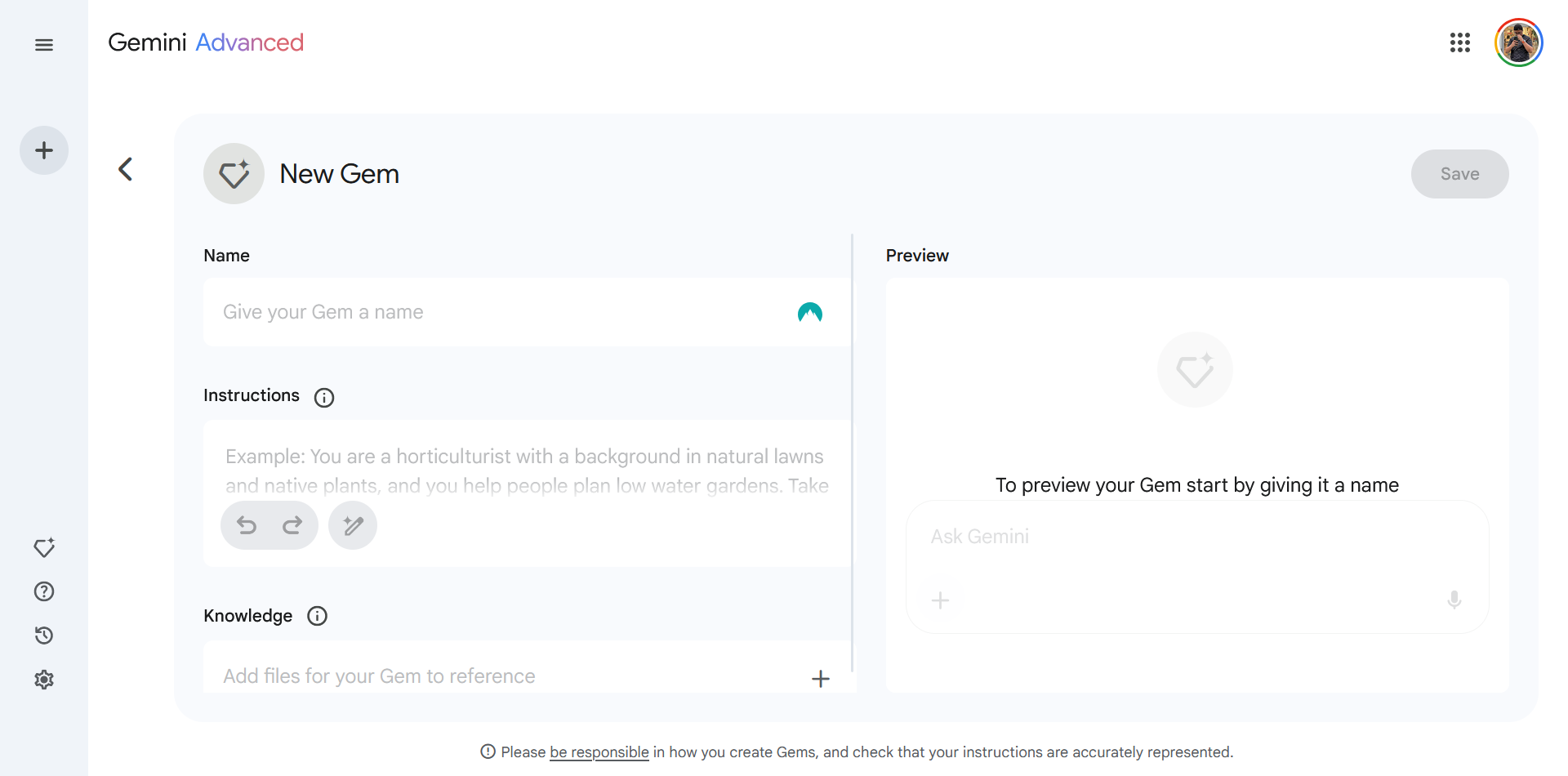Viewport: 1568px width, 776px height.
Task: Go back using the left arrow
Action: point(125,169)
